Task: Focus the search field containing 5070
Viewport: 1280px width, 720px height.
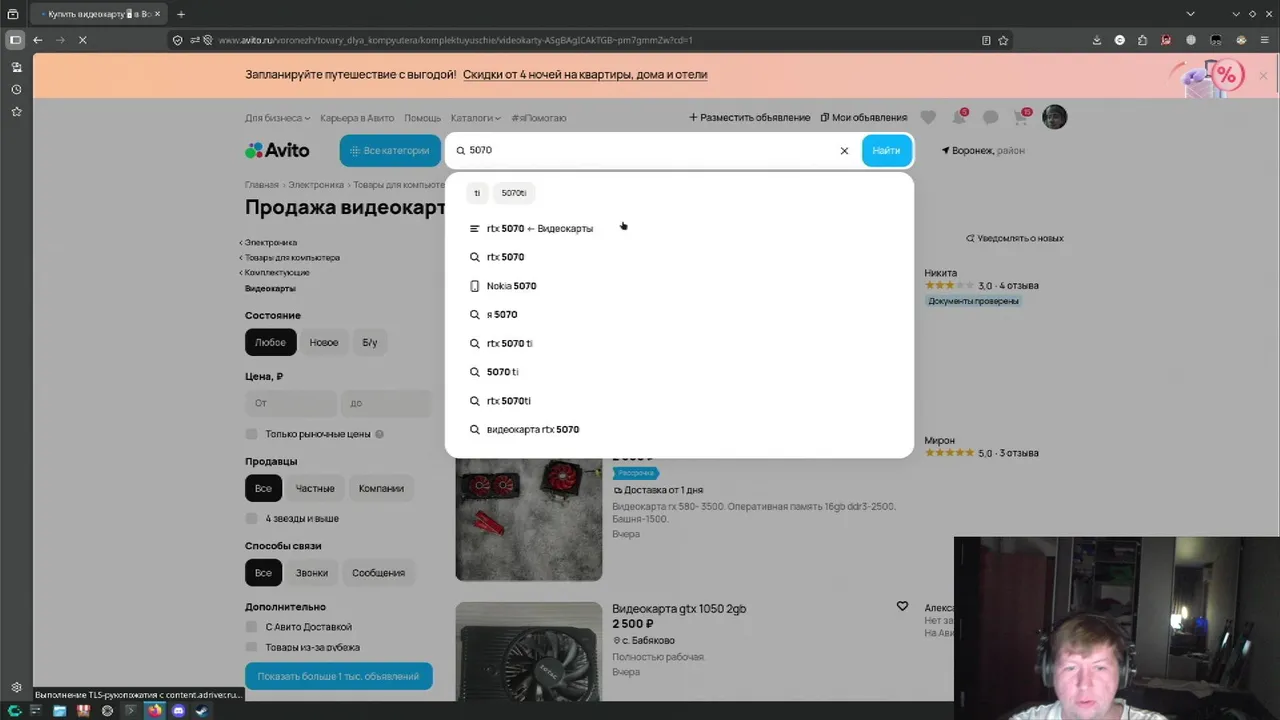Action: pos(650,151)
